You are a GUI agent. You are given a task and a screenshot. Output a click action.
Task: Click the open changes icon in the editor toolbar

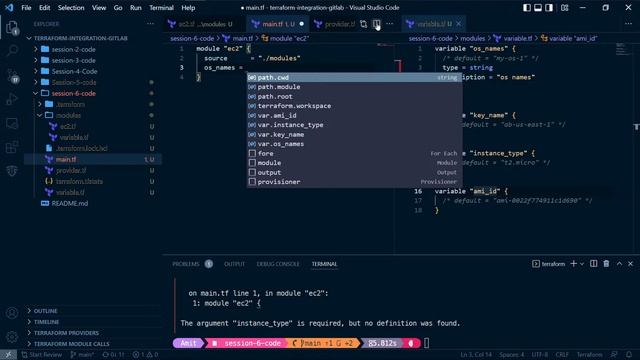363,24
